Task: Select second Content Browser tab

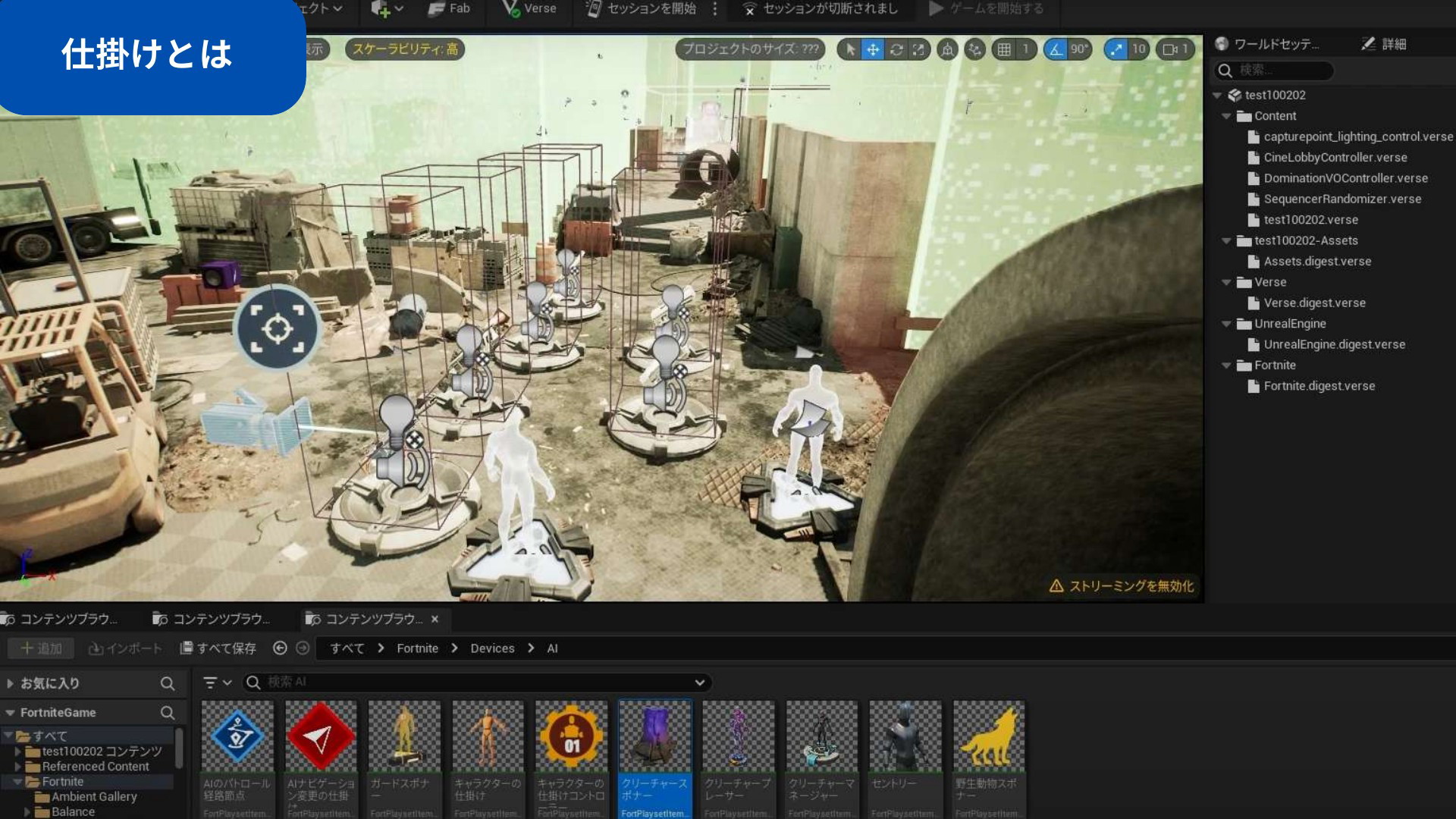Action: [x=212, y=620]
